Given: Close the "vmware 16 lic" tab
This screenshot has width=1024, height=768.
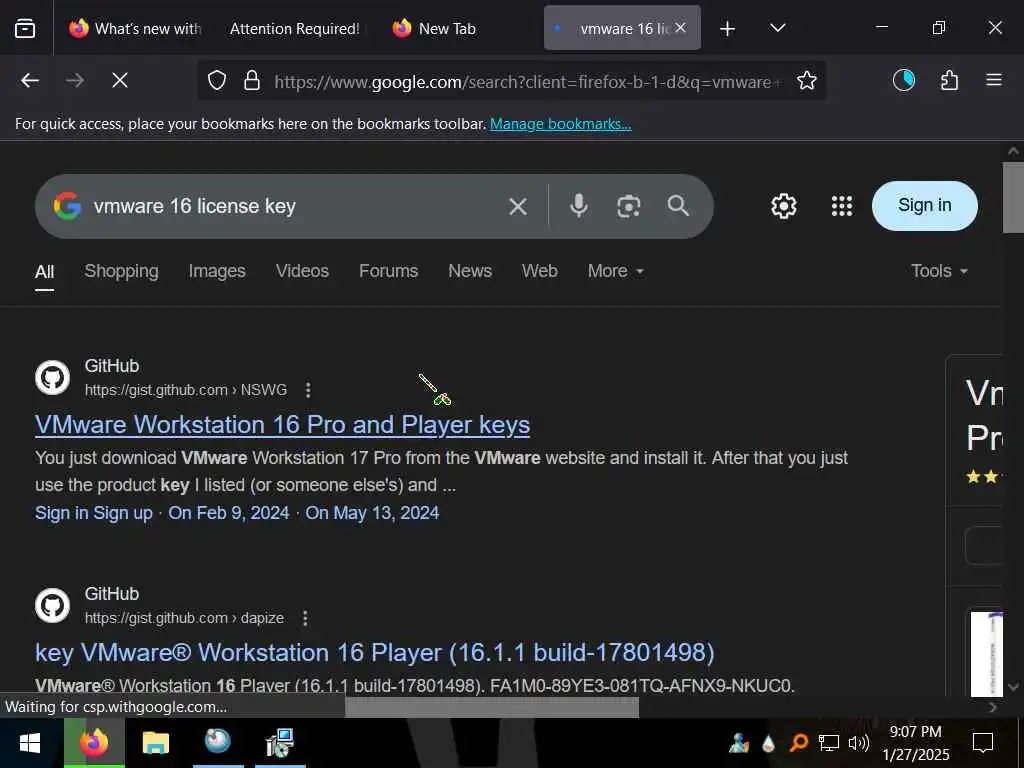Looking at the screenshot, I should coord(680,27).
